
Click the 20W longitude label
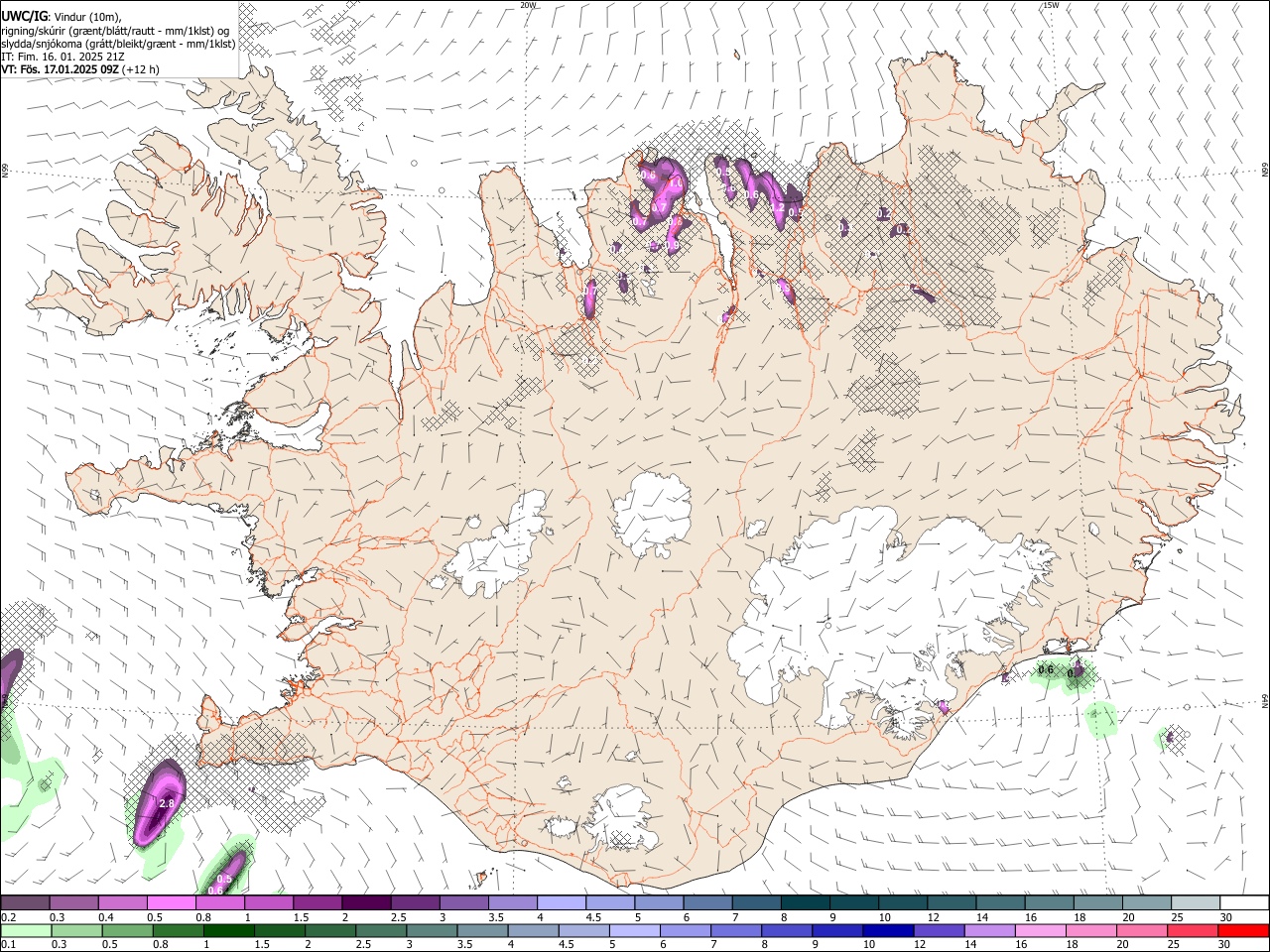click(528, 5)
